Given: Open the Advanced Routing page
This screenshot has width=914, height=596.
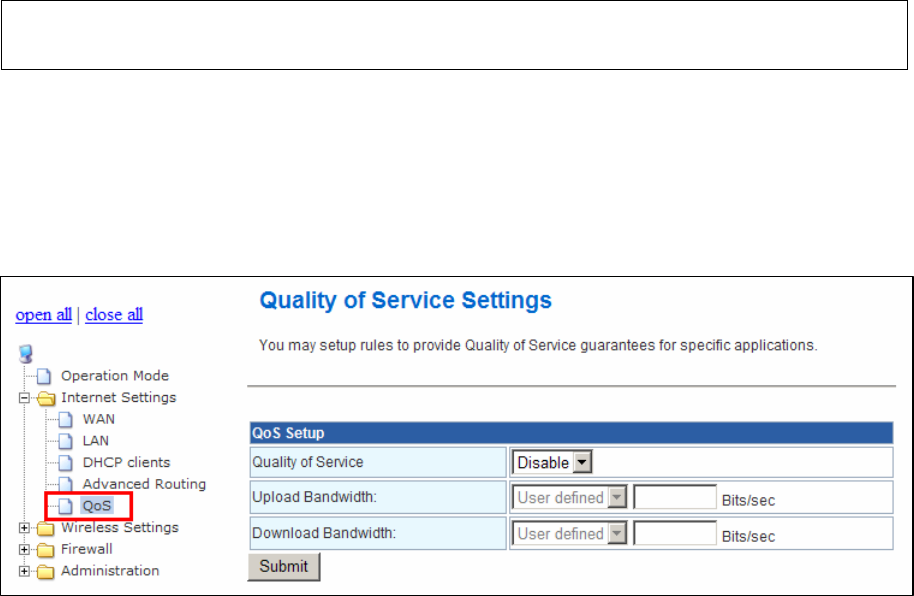Looking at the screenshot, I should (144, 484).
